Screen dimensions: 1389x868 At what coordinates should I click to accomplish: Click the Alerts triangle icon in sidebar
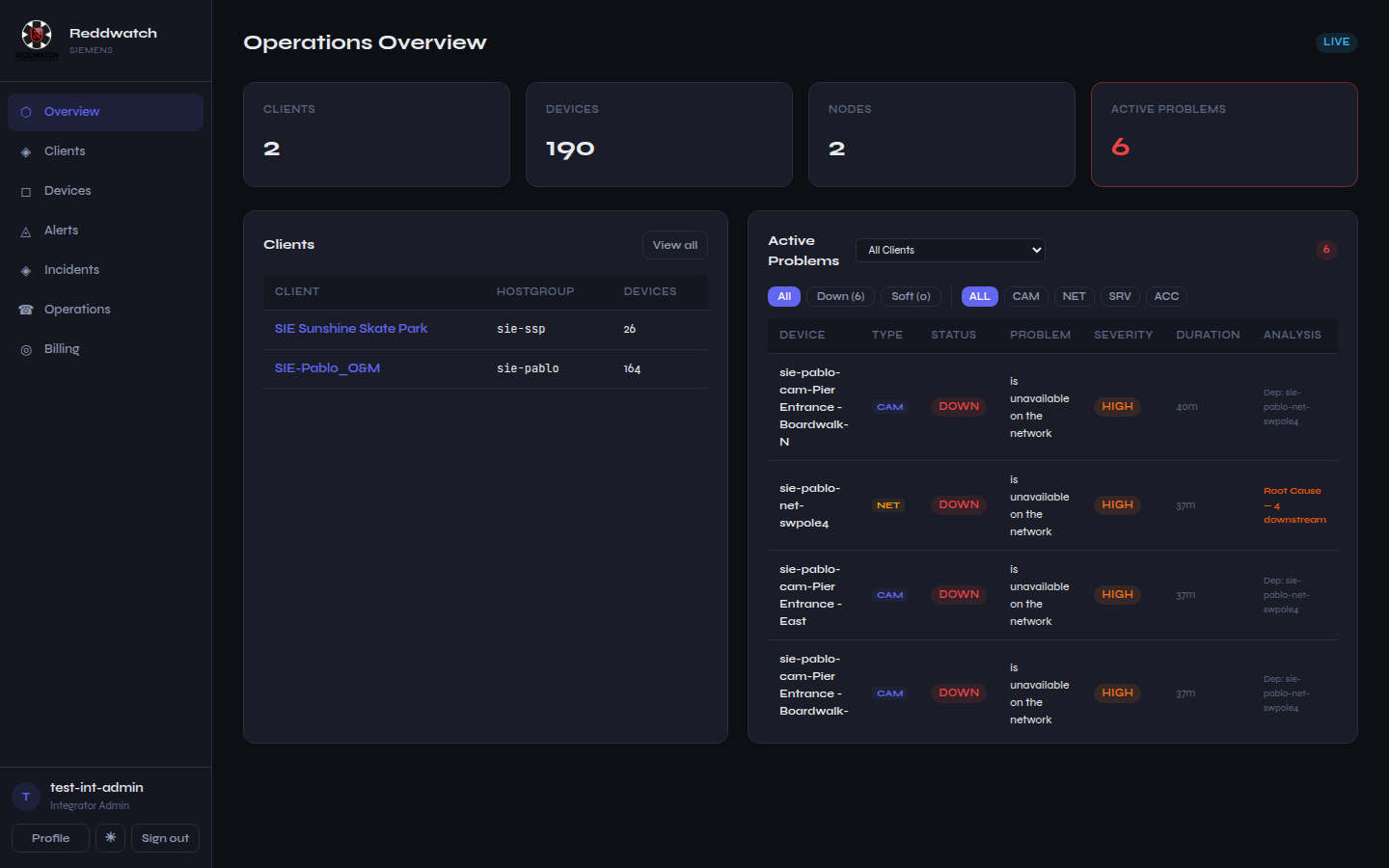[x=26, y=231]
